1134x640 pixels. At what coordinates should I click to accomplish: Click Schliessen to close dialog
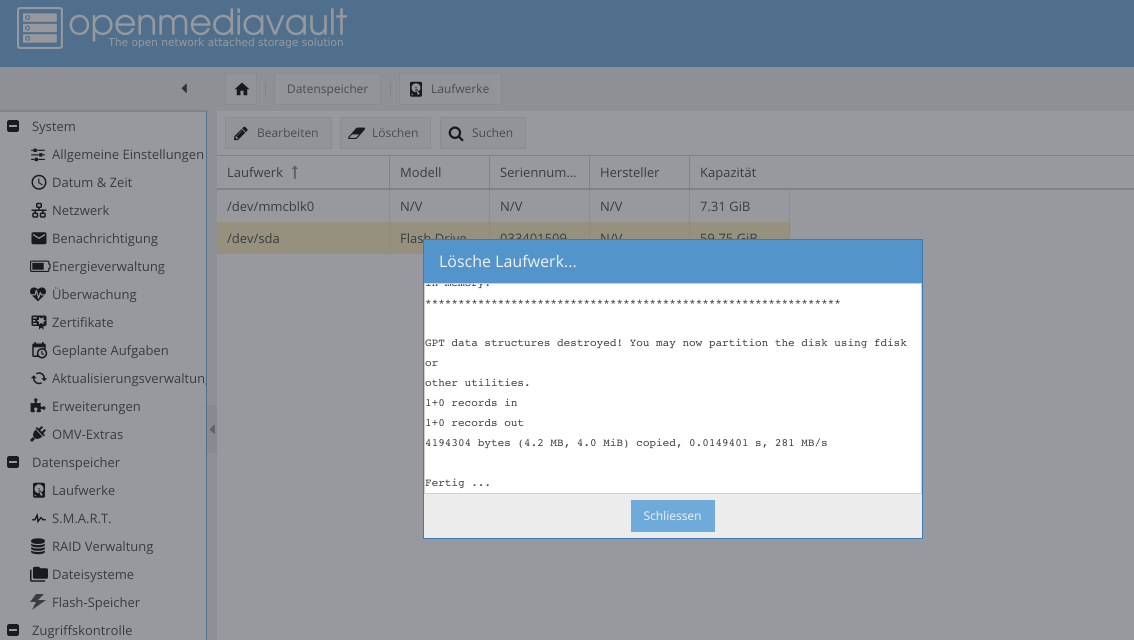(673, 516)
